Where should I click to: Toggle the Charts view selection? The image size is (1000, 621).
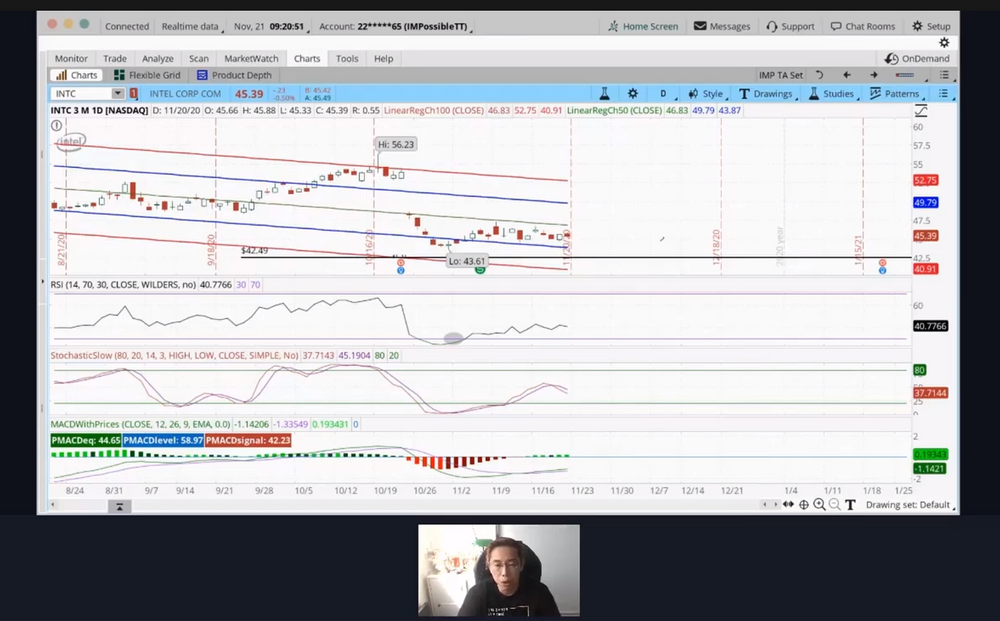pos(77,74)
